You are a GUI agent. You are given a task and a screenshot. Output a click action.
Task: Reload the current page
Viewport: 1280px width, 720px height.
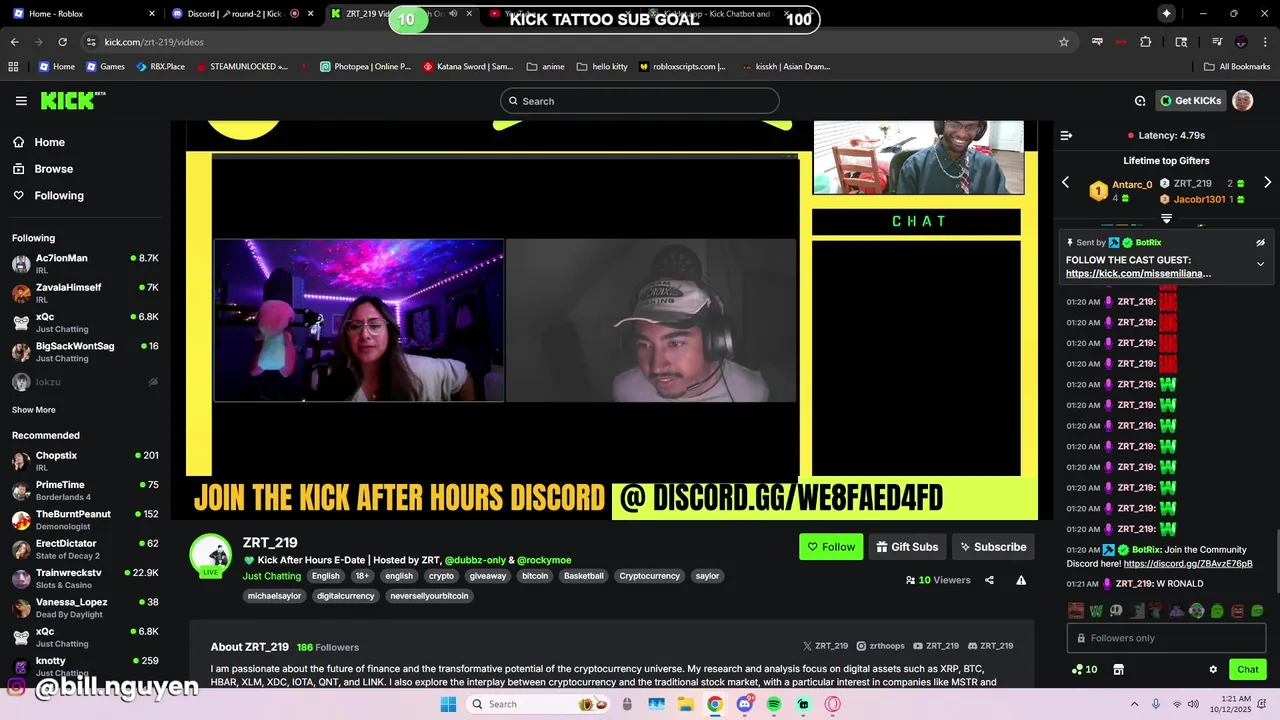(62, 42)
